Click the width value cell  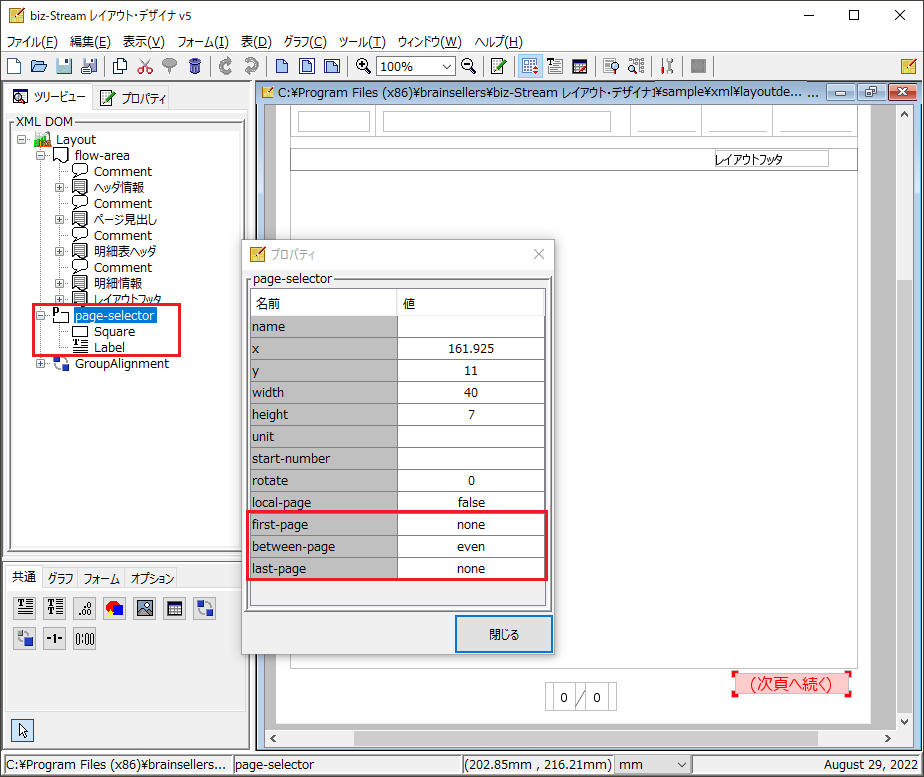click(471, 393)
